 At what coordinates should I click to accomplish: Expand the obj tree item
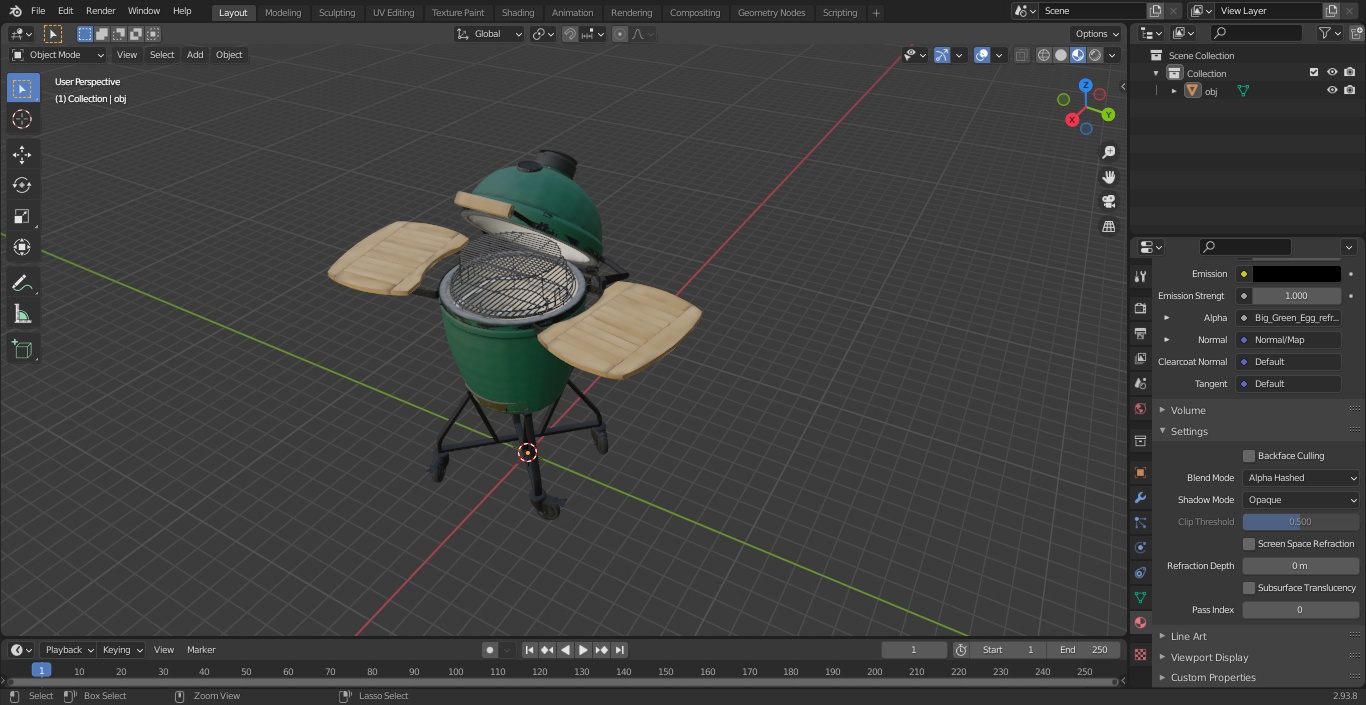(x=1174, y=91)
